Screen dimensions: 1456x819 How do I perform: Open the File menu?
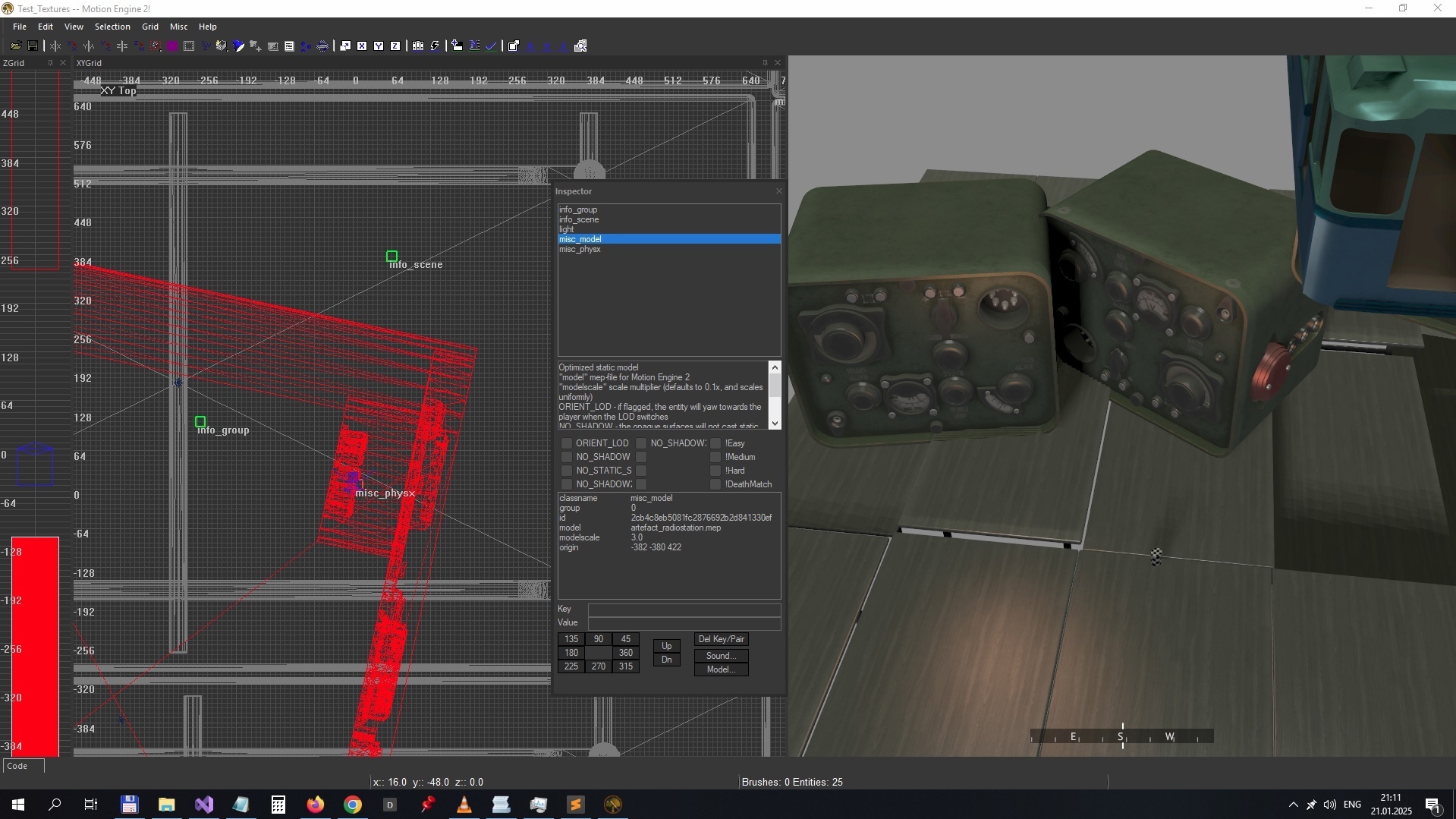click(20, 27)
